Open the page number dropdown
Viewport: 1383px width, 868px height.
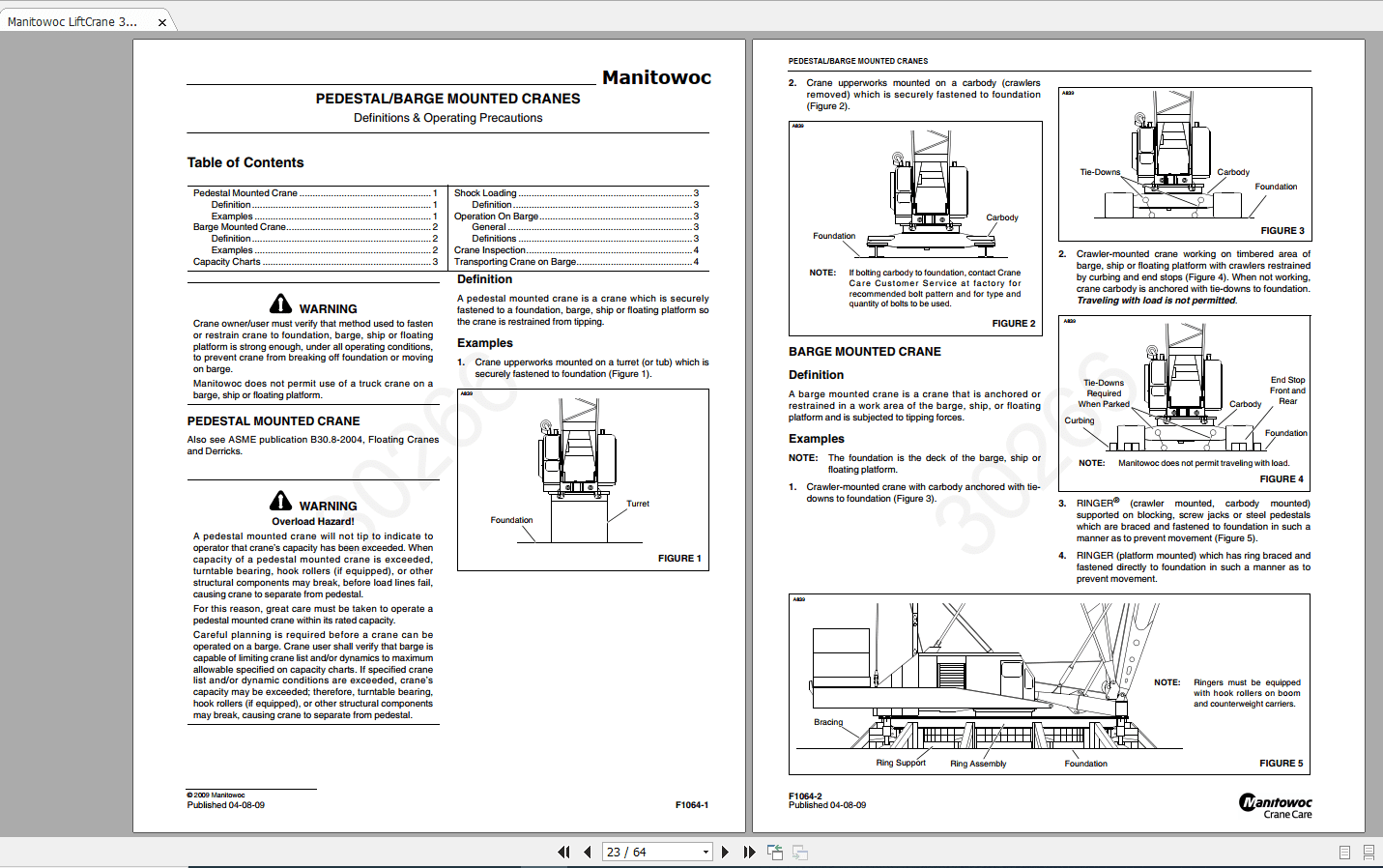[x=705, y=852]
